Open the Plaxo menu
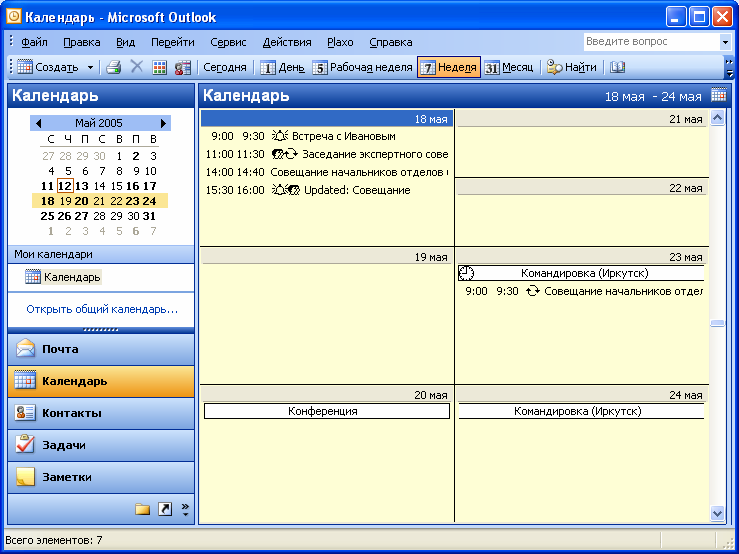Image resolution: width=739 pixels, height=554 pixels. [x=340, y=42]
